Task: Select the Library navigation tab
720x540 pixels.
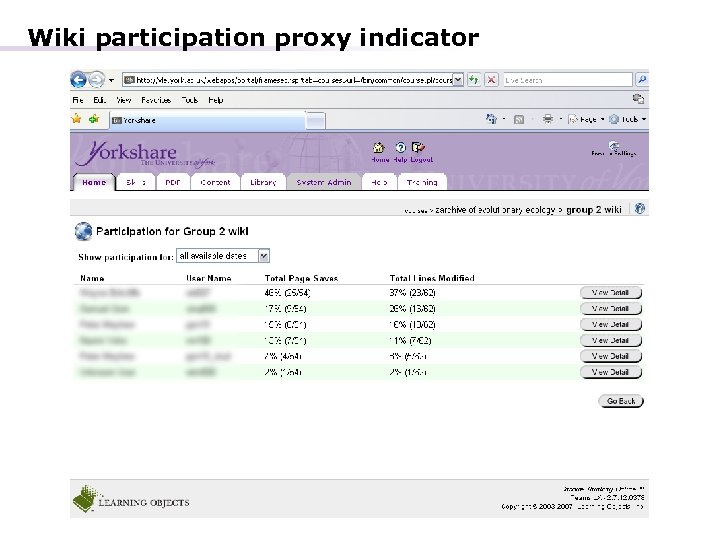Action: point(263,182)
